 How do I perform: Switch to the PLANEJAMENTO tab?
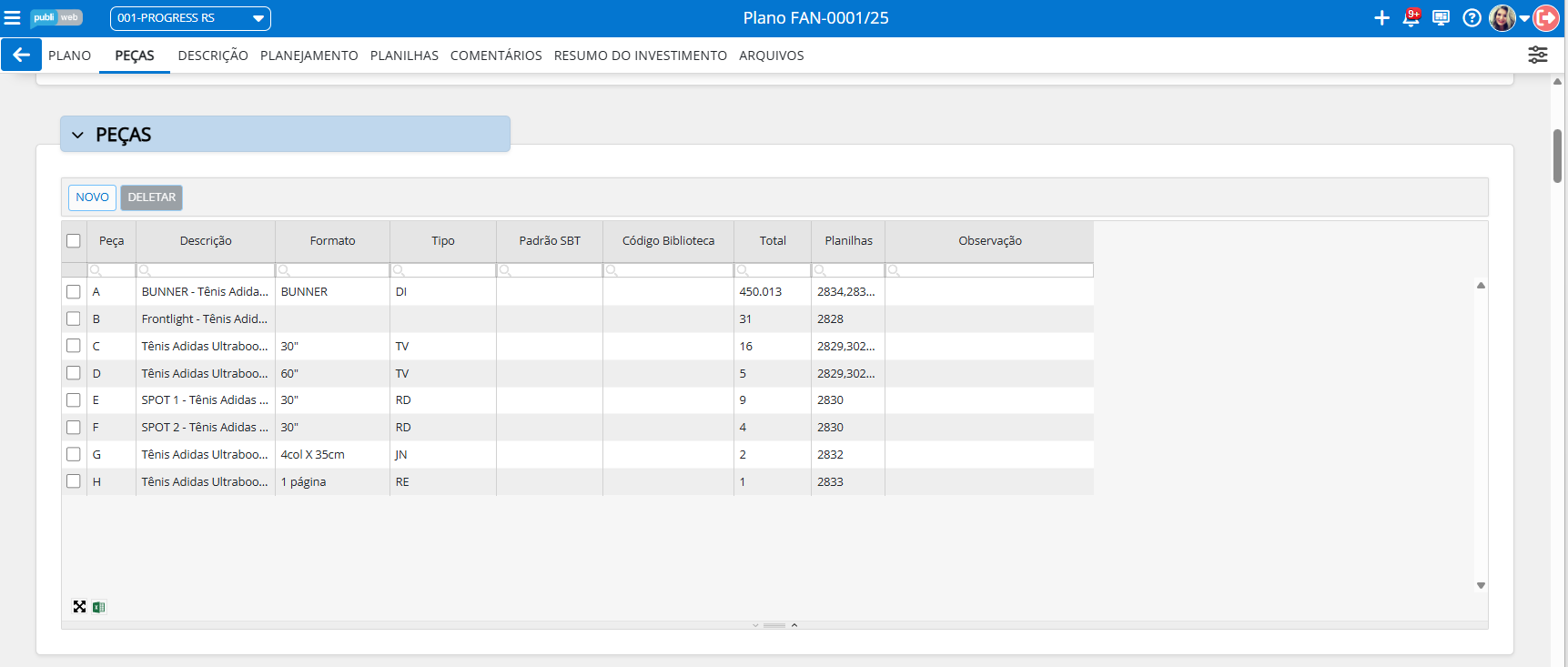coord(309,56)
